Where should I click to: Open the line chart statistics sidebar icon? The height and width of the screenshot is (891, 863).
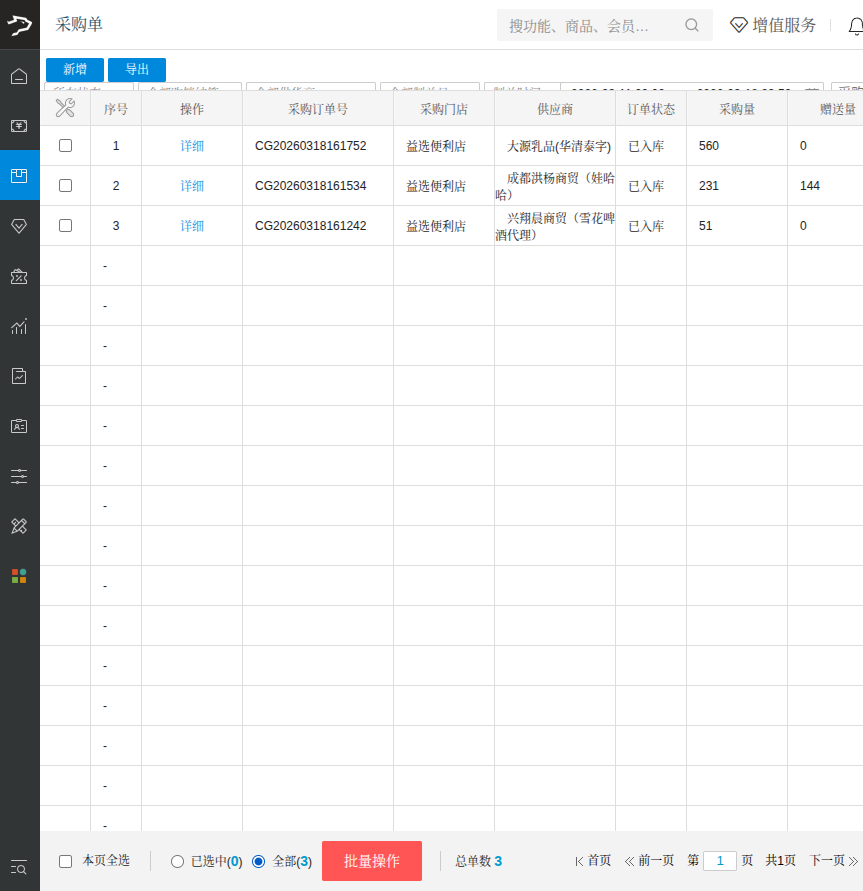19,326
